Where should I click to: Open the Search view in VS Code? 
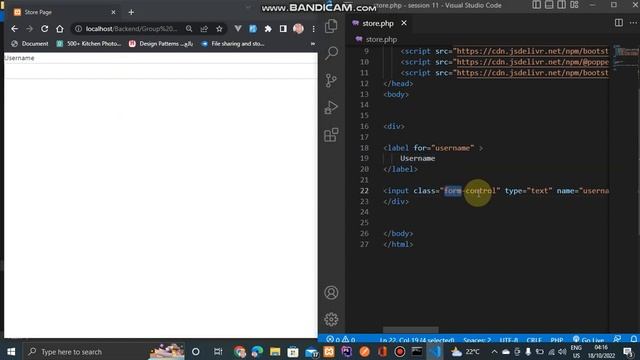331,53
